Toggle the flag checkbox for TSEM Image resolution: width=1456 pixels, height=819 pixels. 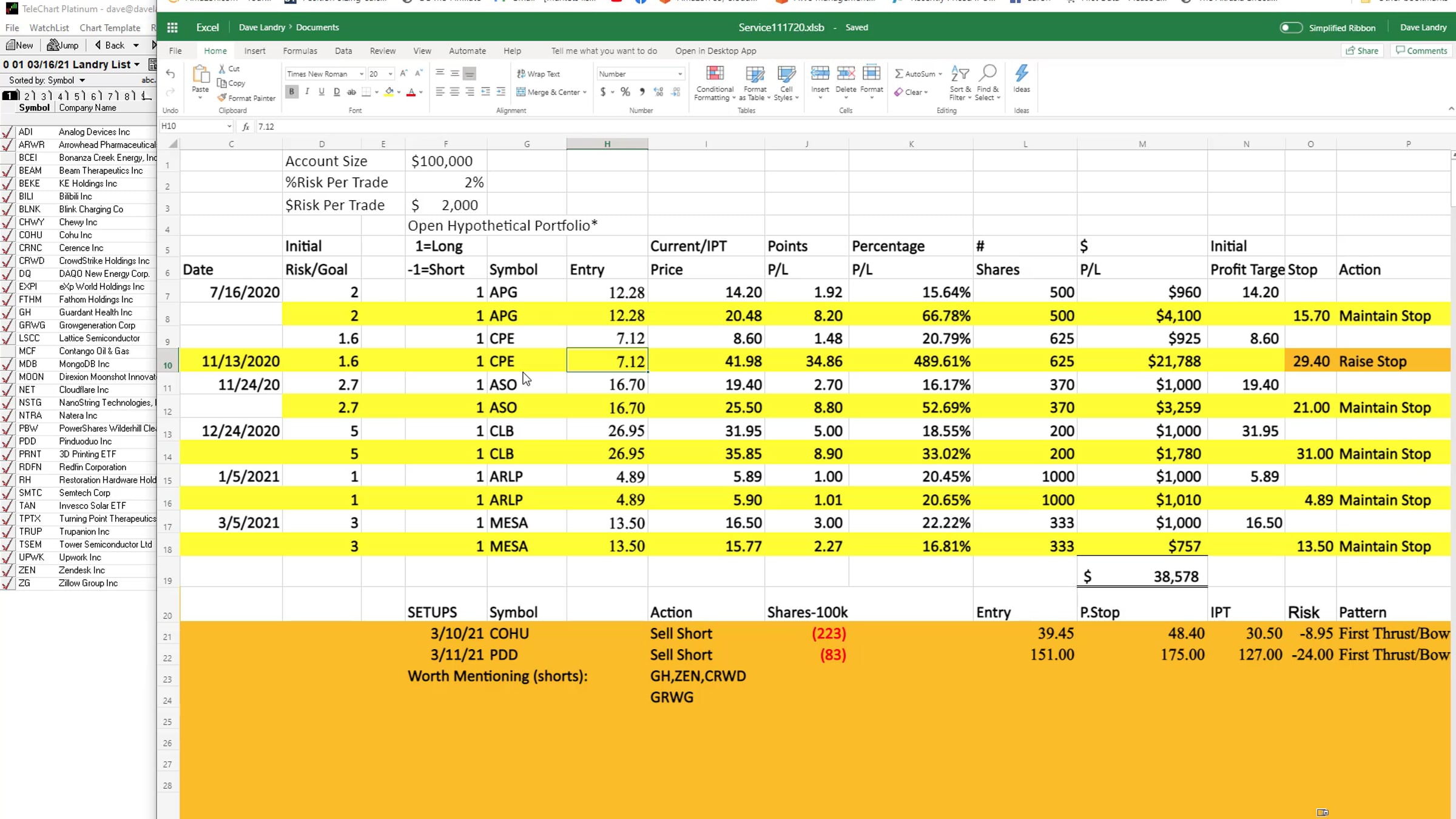coord(7,545)
